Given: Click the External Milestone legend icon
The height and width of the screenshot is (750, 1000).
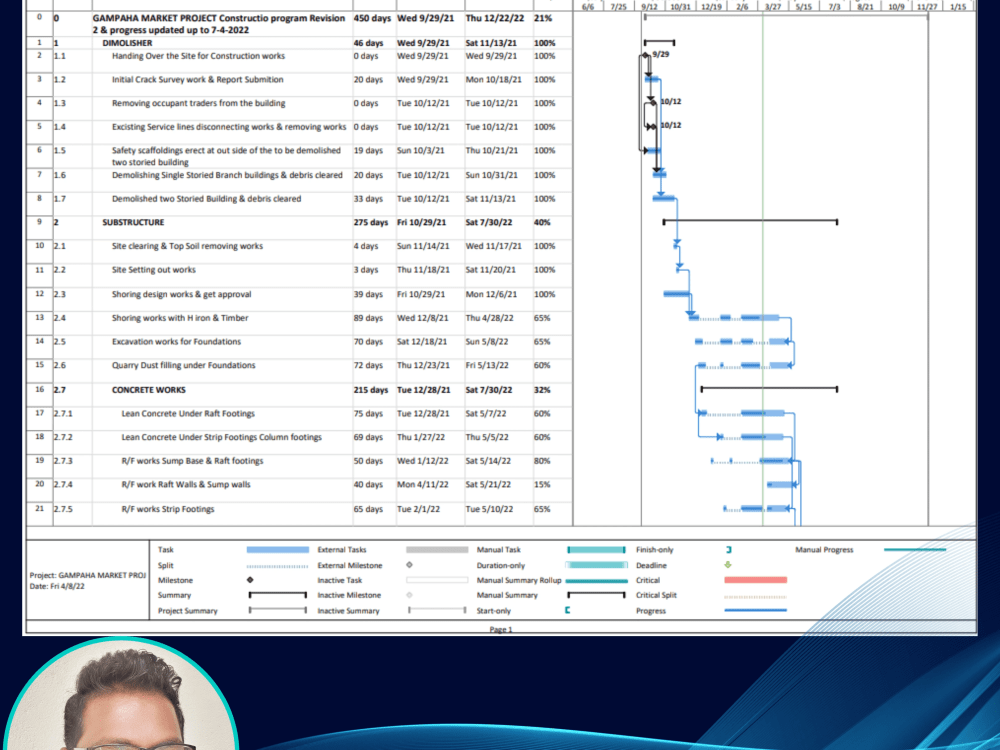Looking at the screenshot, I should (x=409, y=565).
